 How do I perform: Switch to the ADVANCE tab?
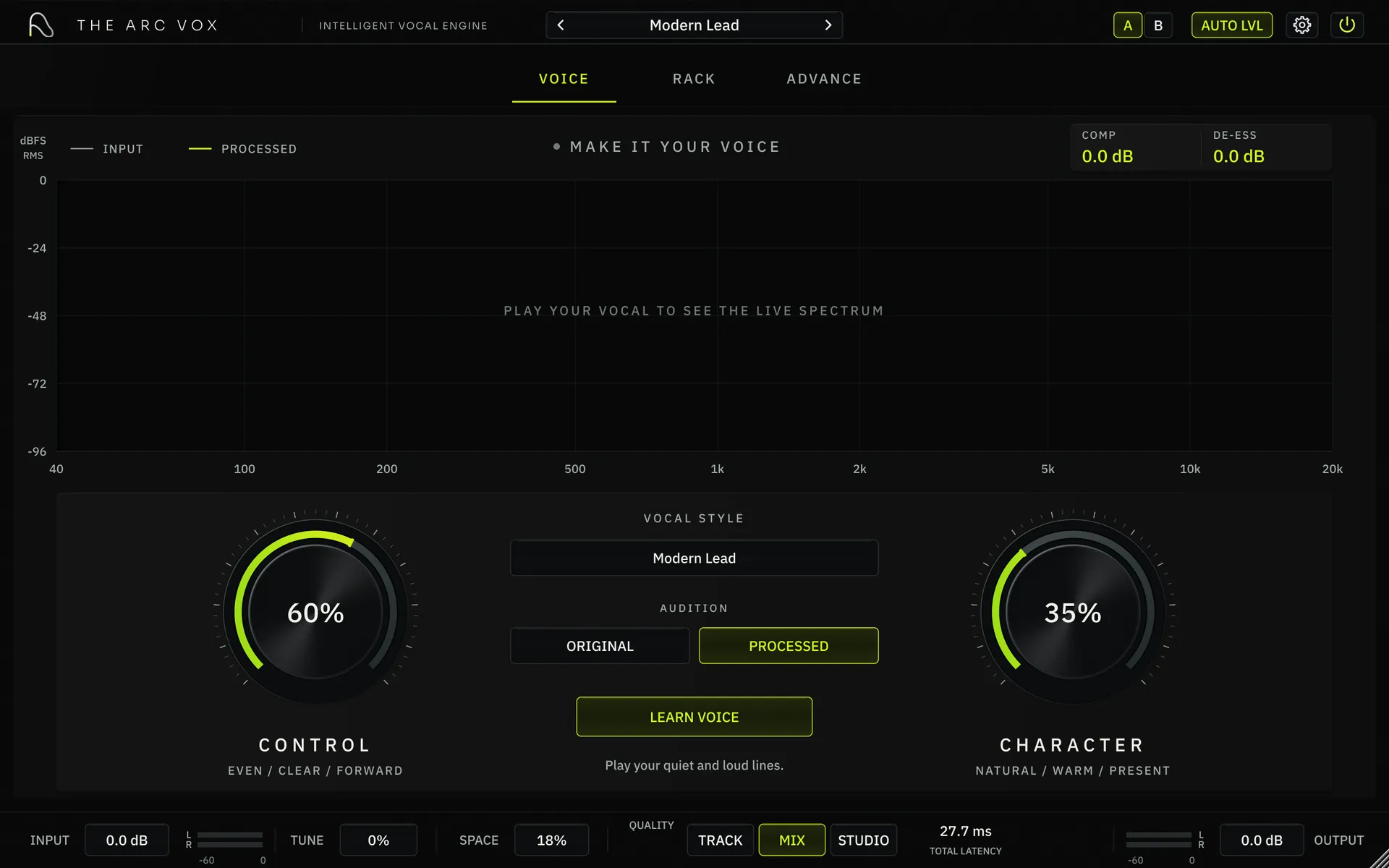(824, 79)
